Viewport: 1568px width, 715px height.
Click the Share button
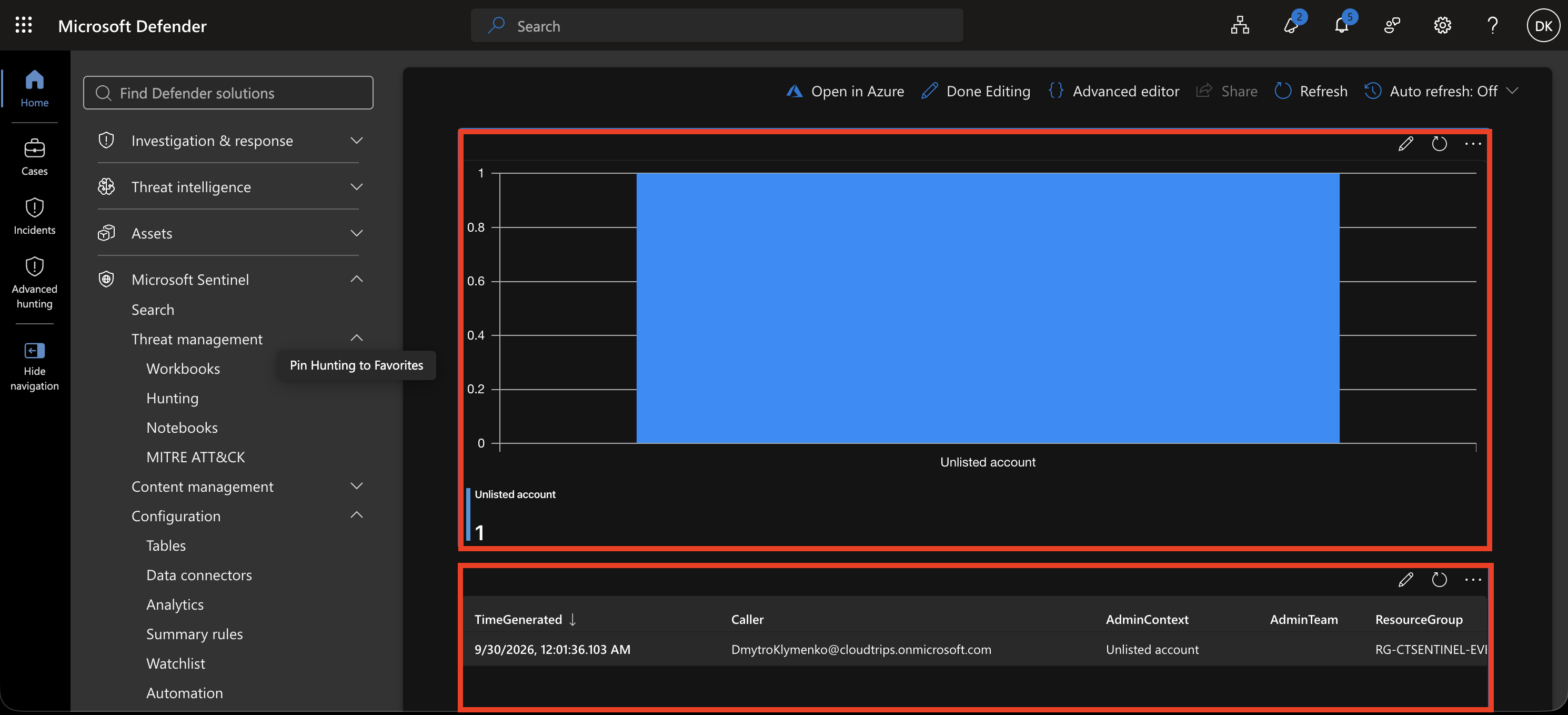click(1227, 92)
